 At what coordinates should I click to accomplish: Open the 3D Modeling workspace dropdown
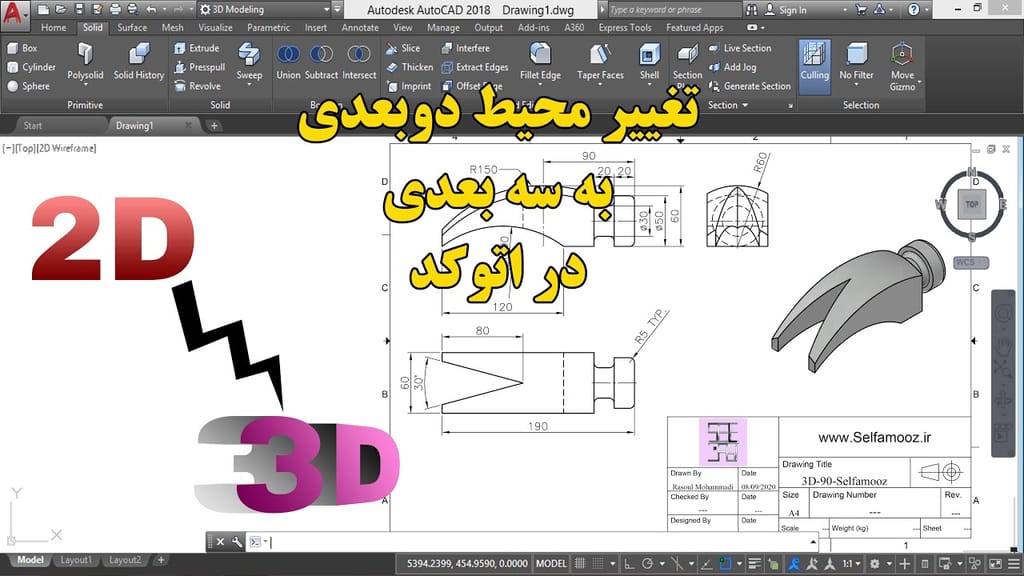click(264, 10)
